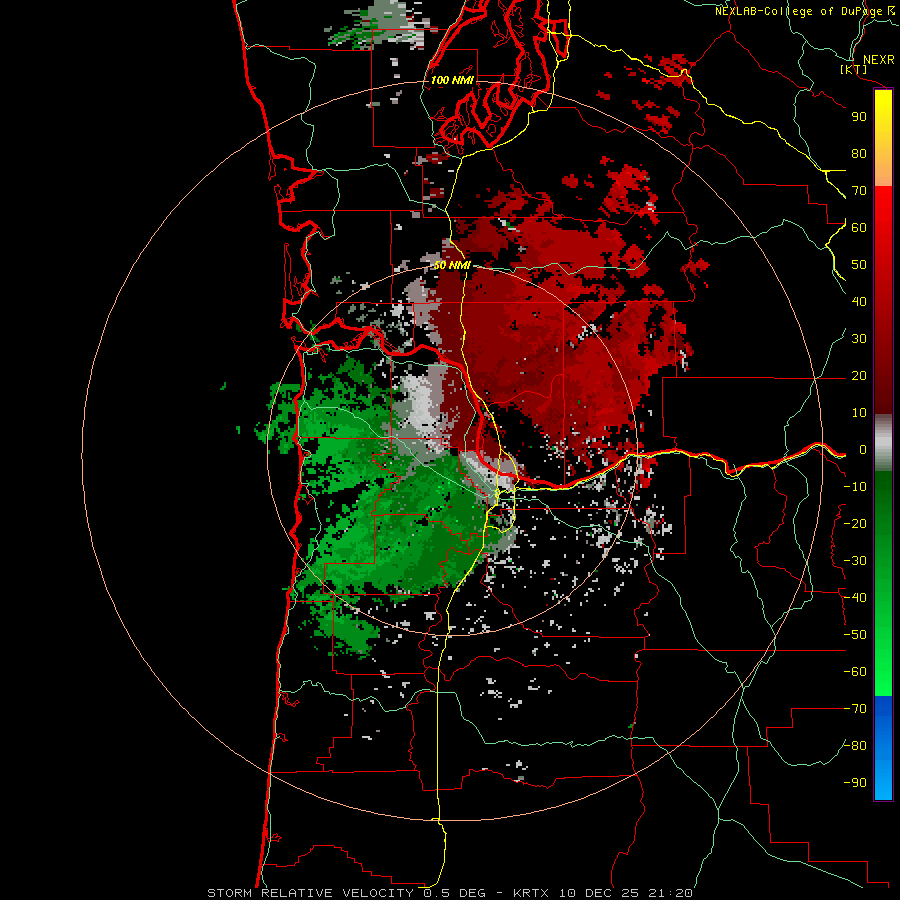Click the 30 value on velocity scale

pyautogui.click(x=859, y=339)
